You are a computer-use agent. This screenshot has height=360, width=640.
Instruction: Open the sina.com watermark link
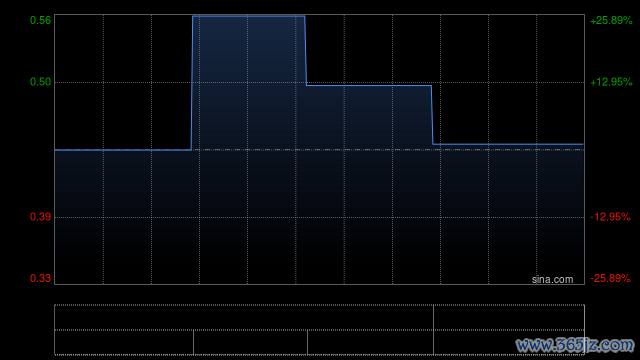552,279
